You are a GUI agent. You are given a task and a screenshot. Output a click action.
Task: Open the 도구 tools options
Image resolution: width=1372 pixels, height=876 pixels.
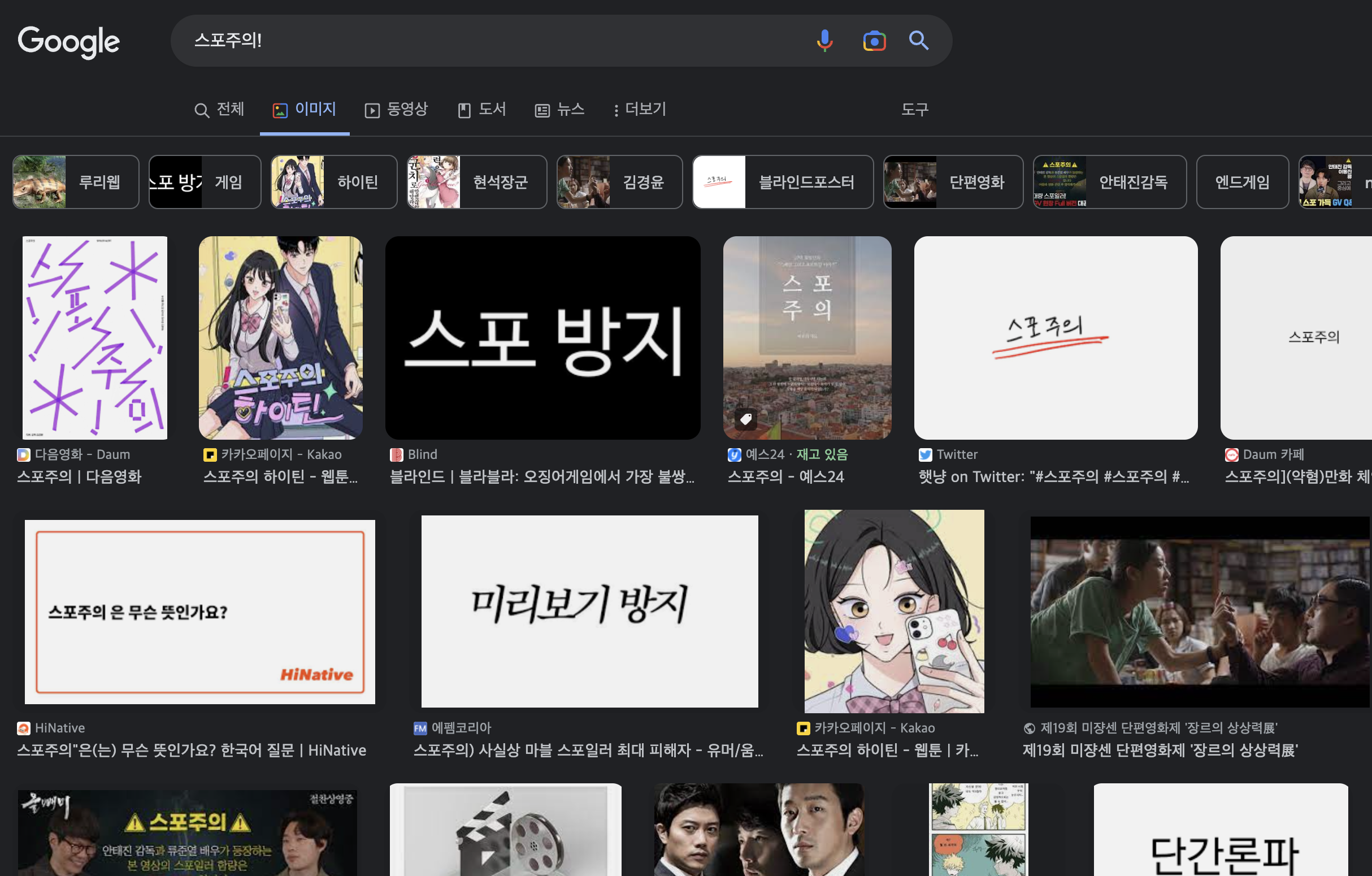(914, 110)
